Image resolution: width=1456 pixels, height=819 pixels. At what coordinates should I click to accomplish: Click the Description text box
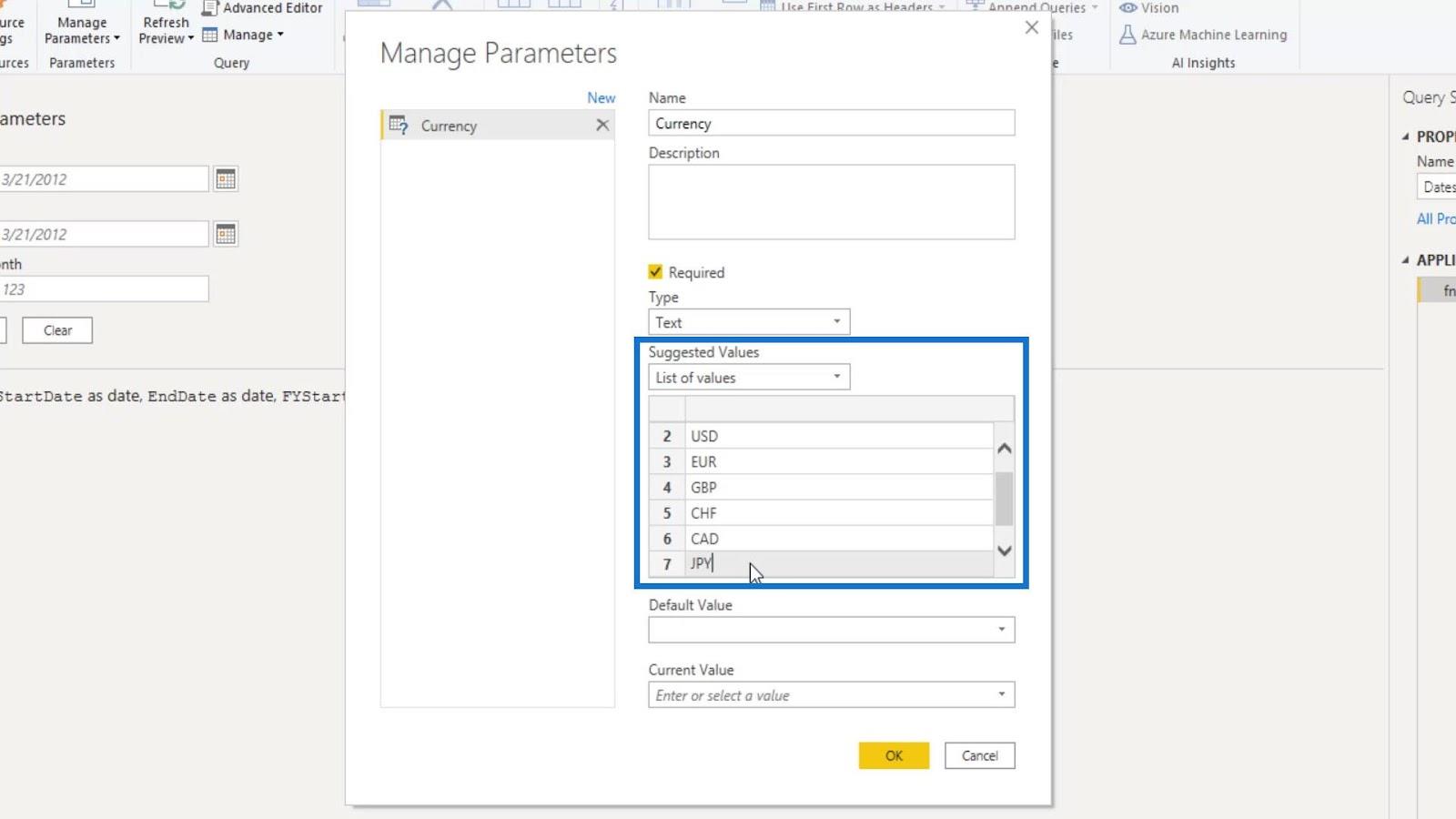click(831, 202)
